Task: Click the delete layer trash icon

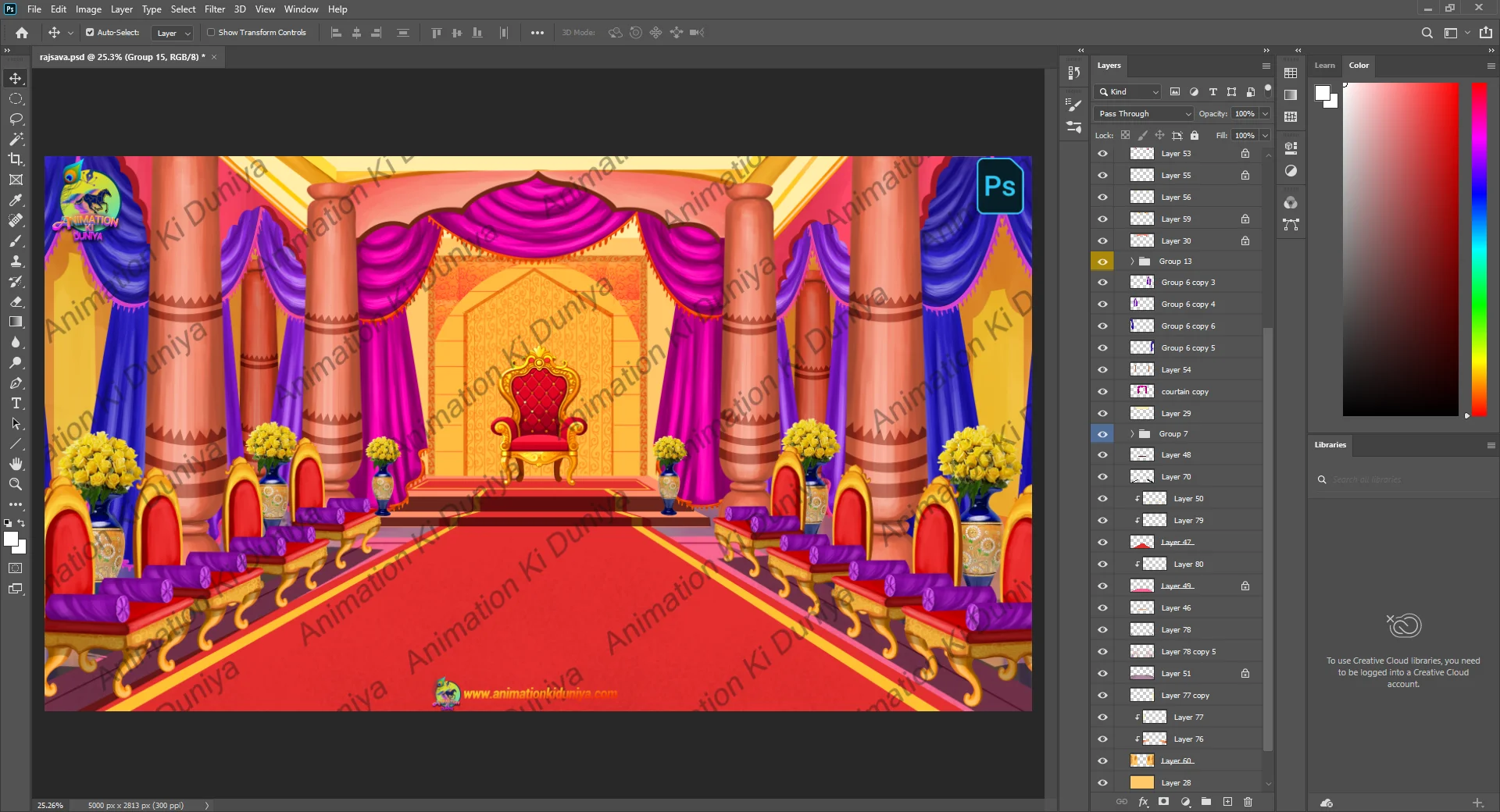Action: coord(1248,802)
